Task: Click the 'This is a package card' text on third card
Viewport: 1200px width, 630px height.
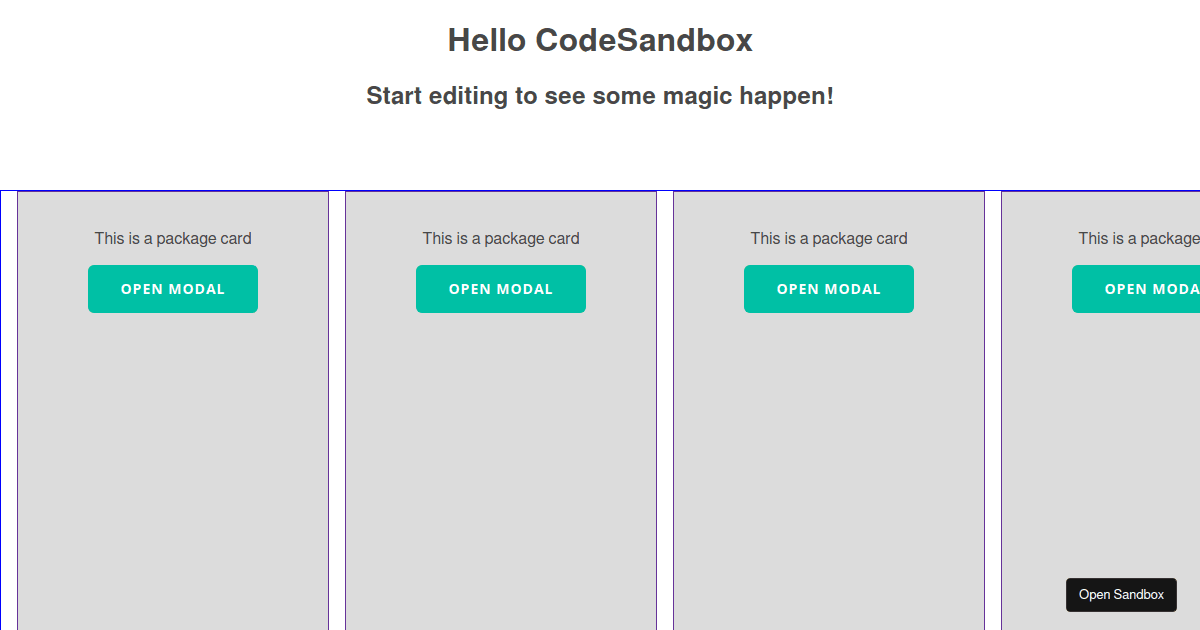Action: pyautogui.click(x=828, y=238)
